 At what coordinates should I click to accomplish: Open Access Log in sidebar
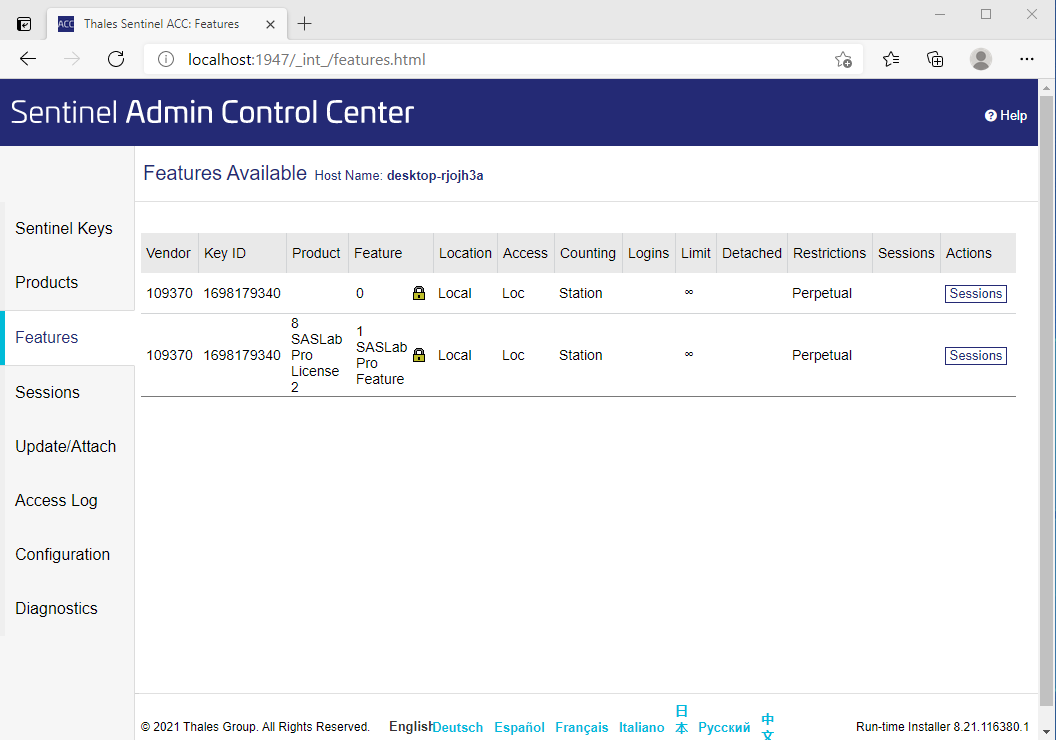56,500
